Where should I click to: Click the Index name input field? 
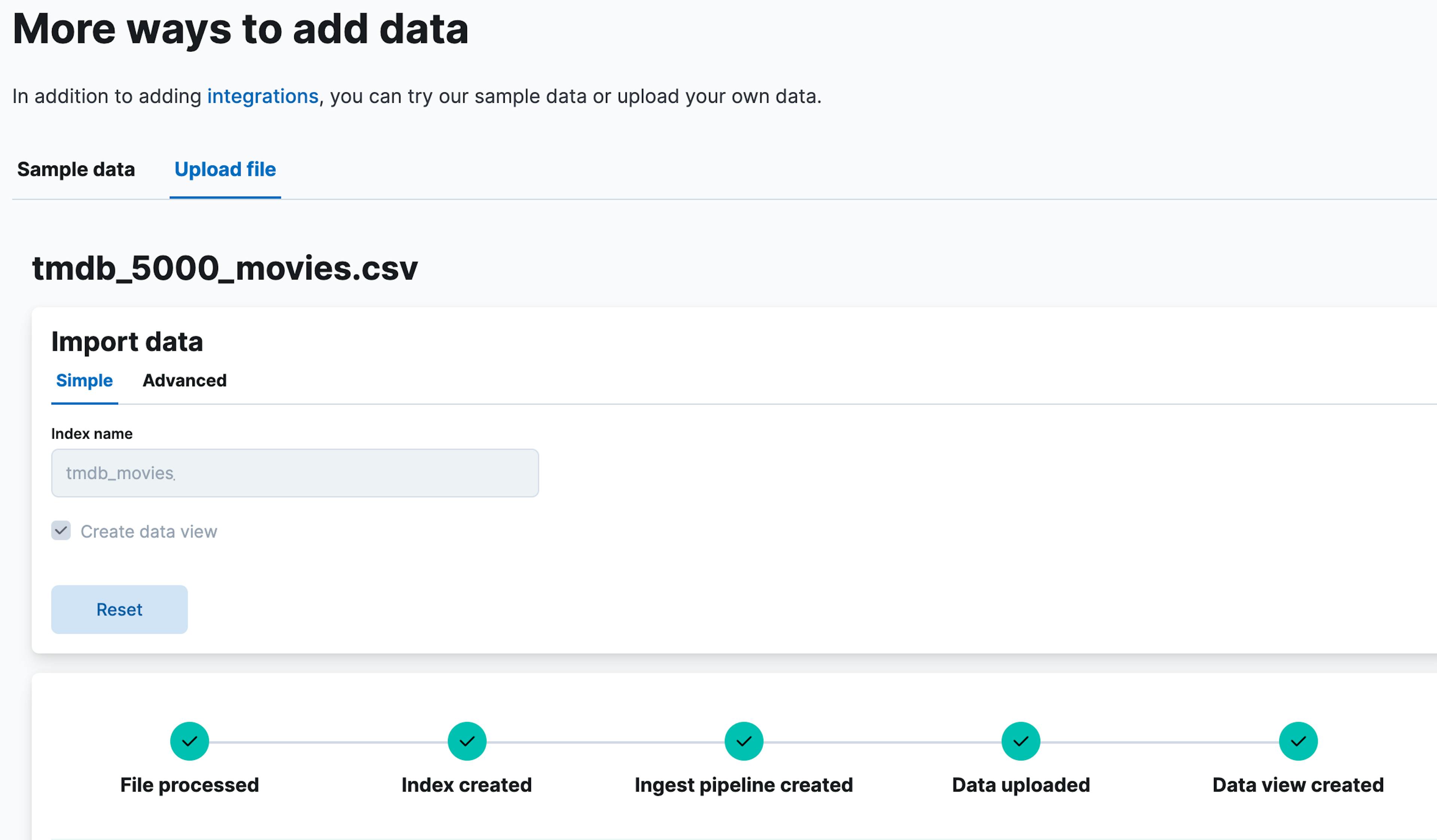tap(295, 473)
